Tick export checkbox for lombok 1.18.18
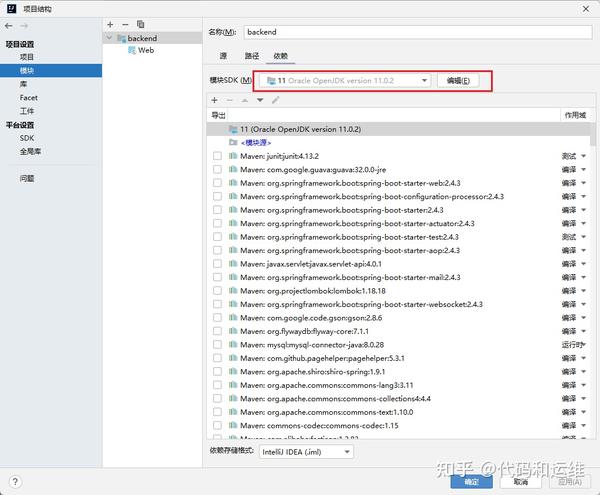 [217, 291]
